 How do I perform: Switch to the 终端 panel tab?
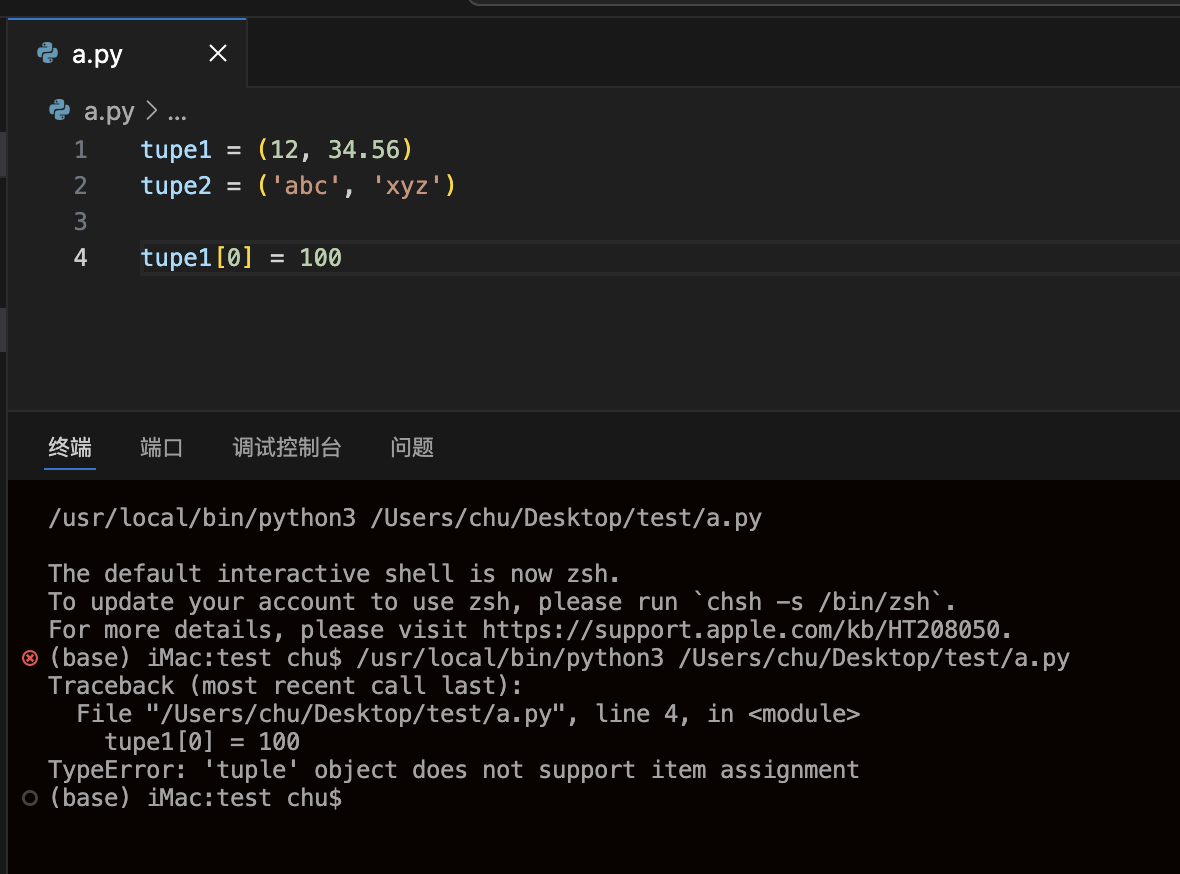point(70,447)
